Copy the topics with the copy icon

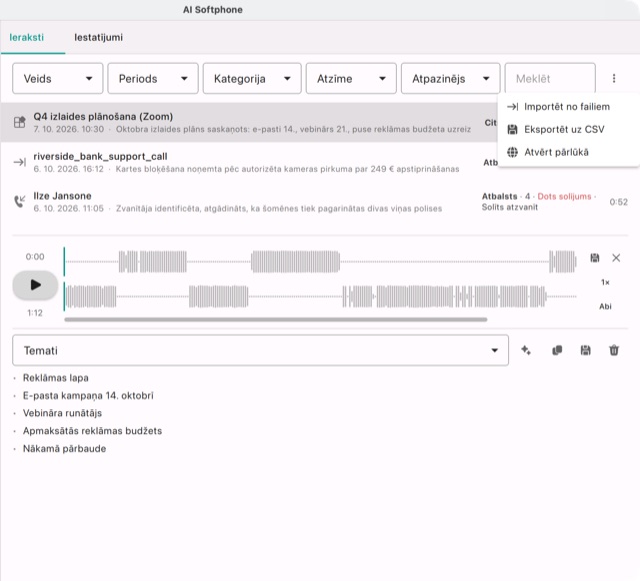click(x=557, y=350)
